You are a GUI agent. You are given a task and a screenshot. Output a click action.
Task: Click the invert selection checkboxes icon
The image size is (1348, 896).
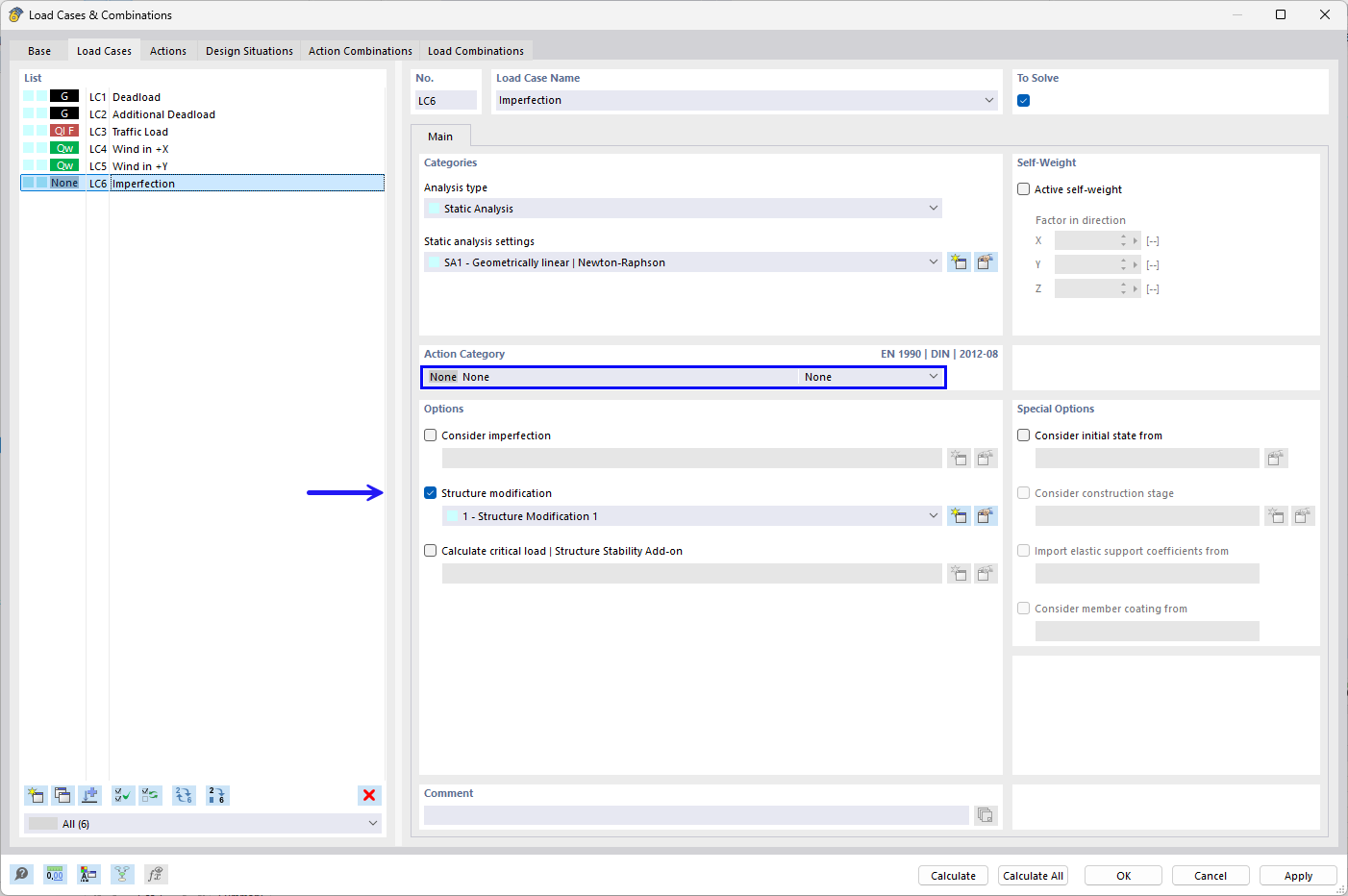point(150,795)
